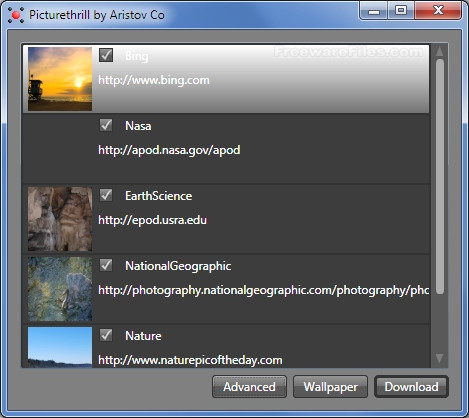
Task: Select the Bing label text
Action: [137, 56]
